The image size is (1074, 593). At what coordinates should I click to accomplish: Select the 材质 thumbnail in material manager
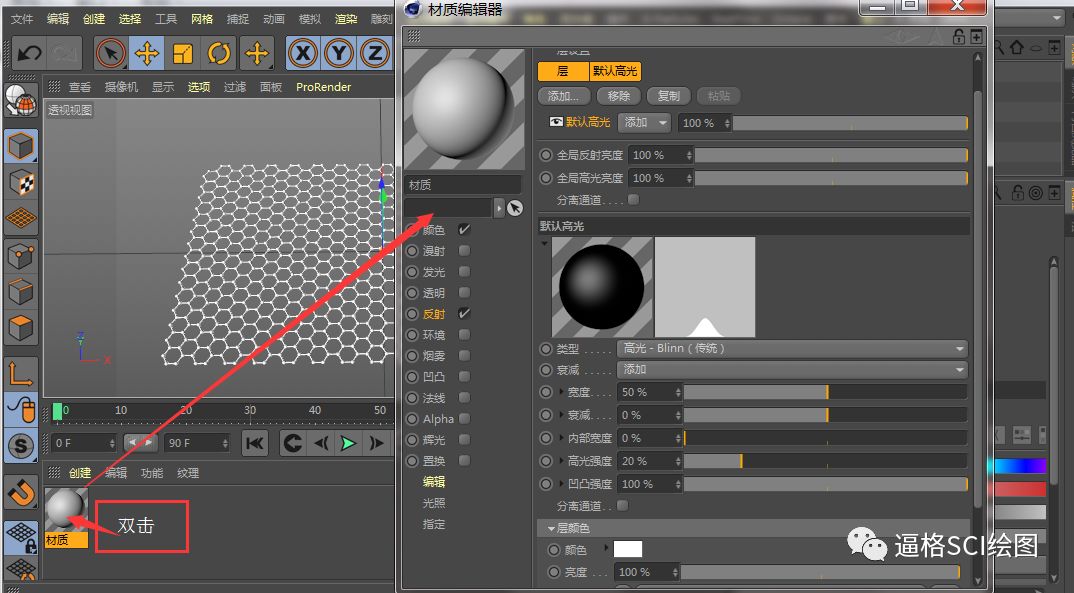pos(66,509)
